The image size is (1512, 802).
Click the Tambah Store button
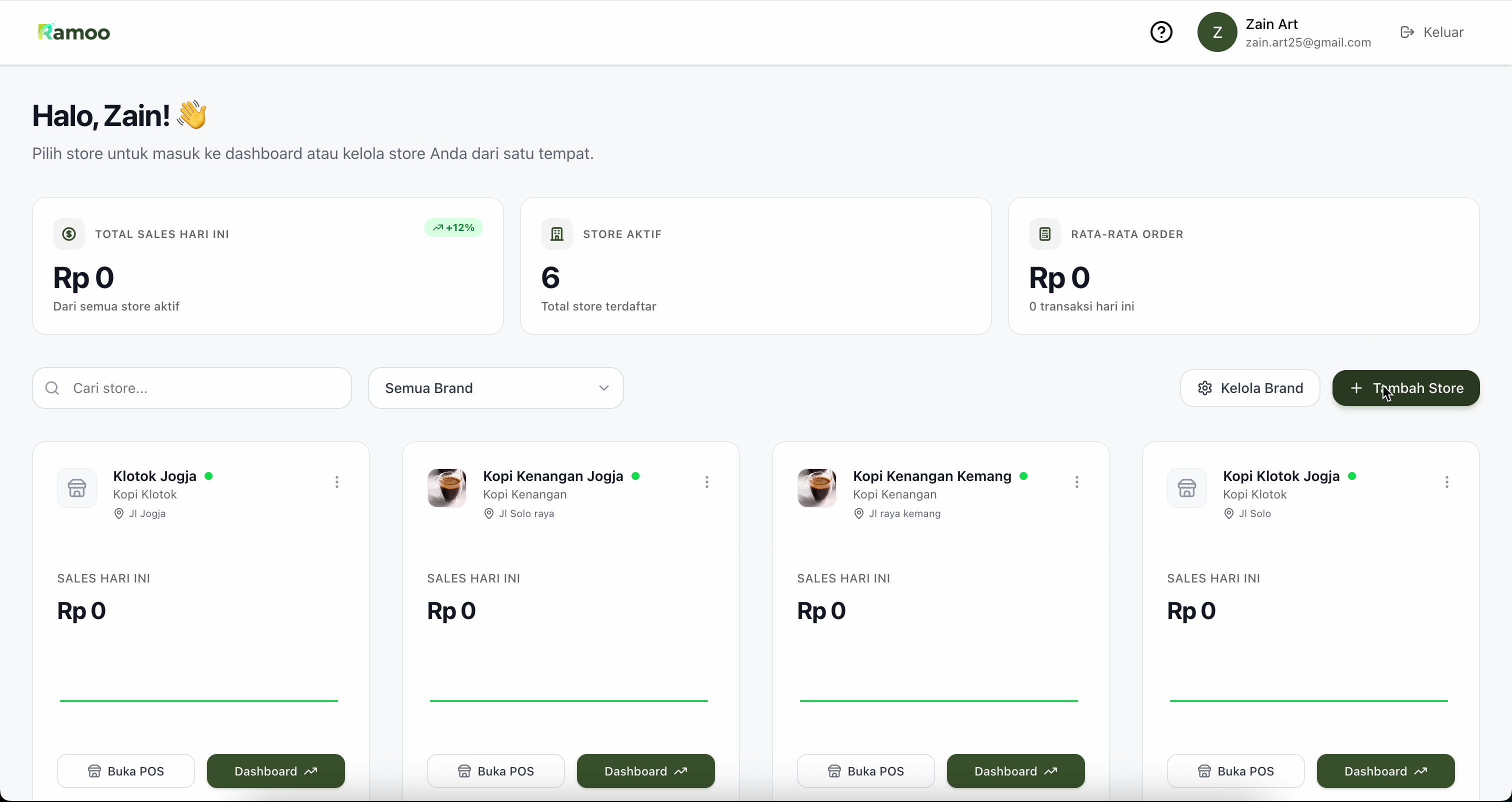coord(1406,388)
